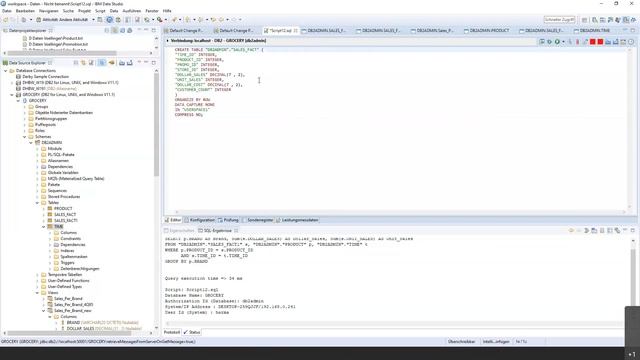Switch to the SQL-Ergebnisse view tab
The width and height of the screenshot is (640, 360).
(x=218, y=231)
